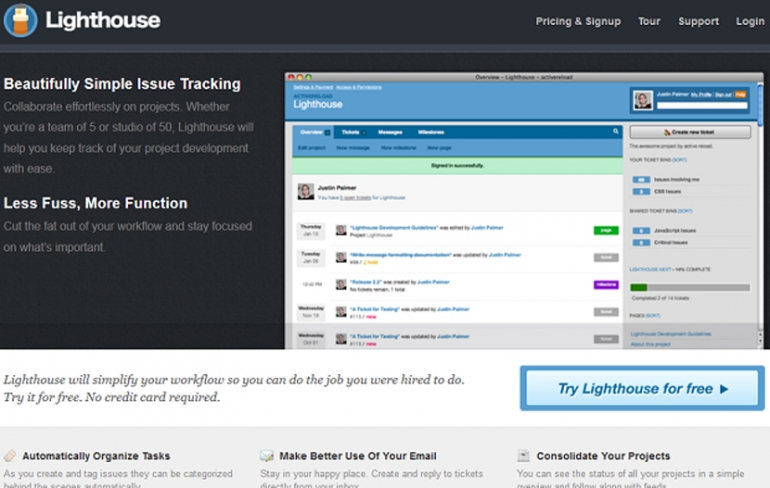770x488 pixels.
Task: Click the count badge beside 'Critical Issues'
Action: coord(641,243)
